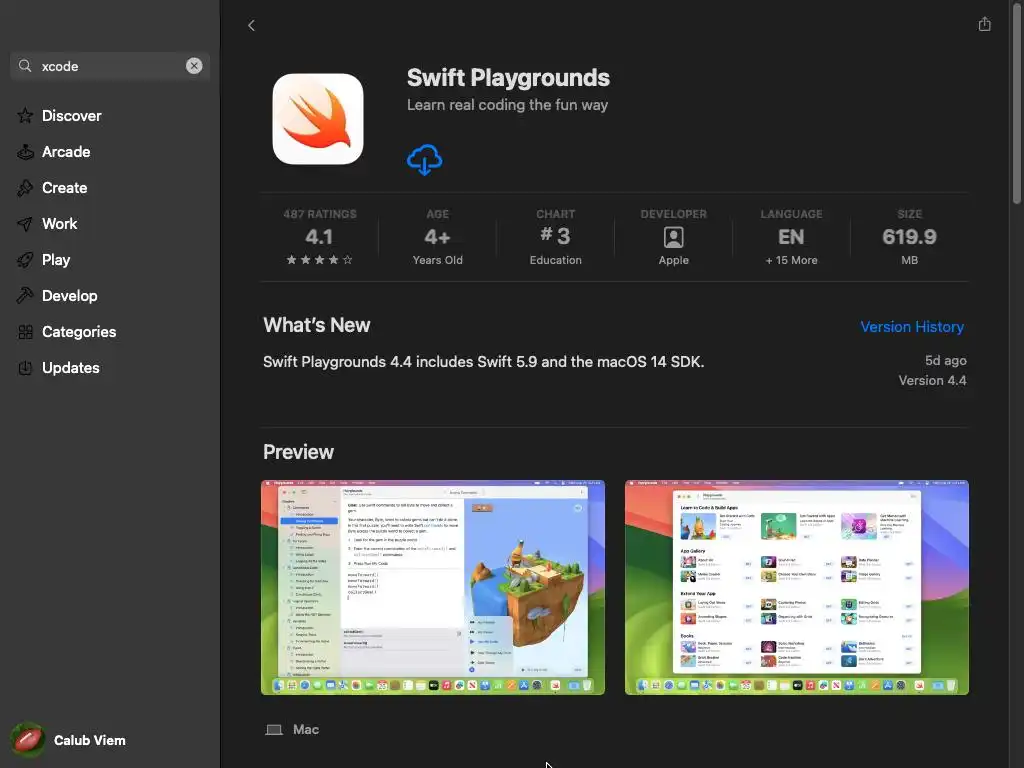Open the Calub Viem account profile
Screen dimensions: 1024x768
69,740
